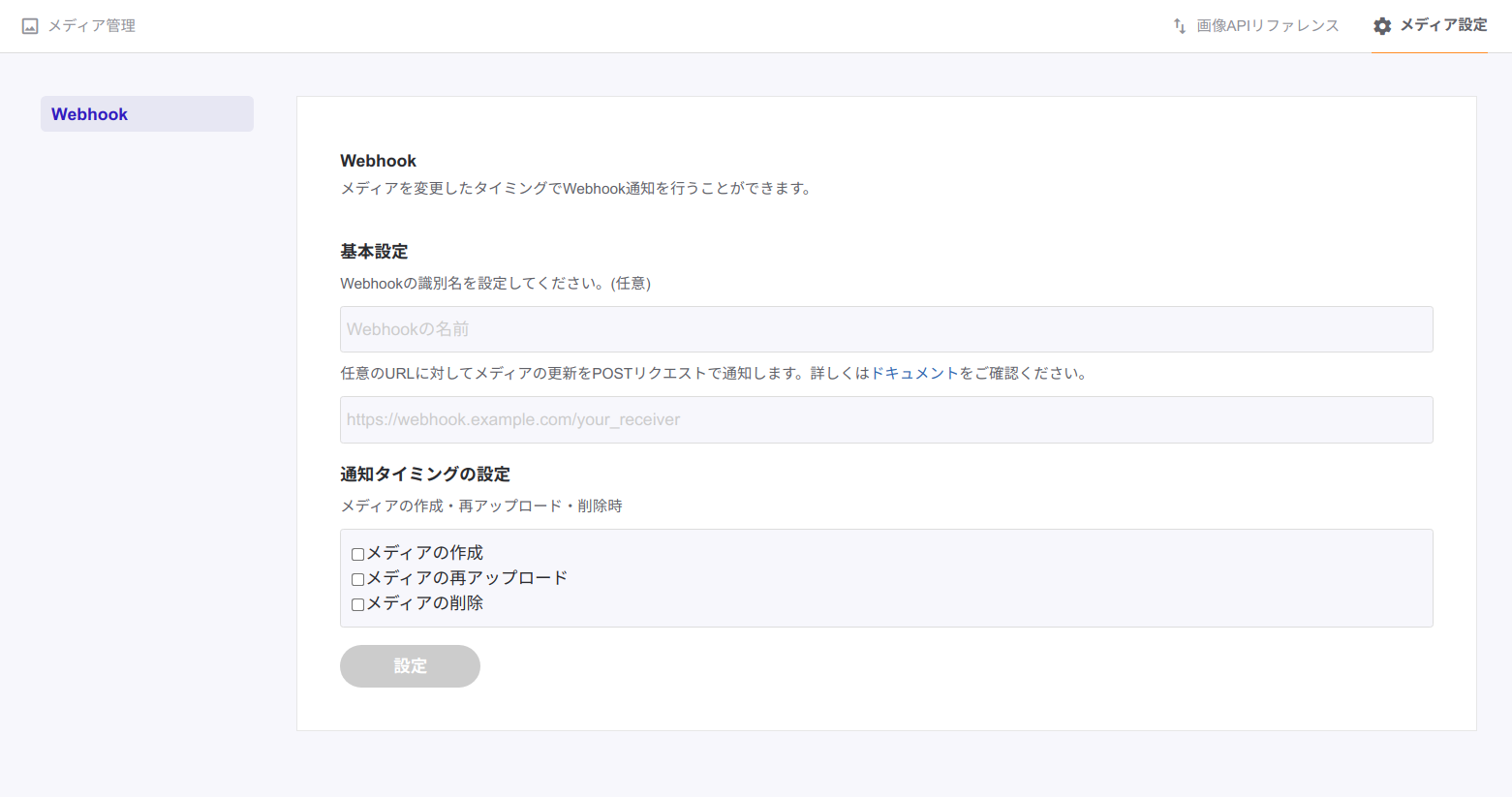
Task: Click the media management image icon
Action: (30, 26)
